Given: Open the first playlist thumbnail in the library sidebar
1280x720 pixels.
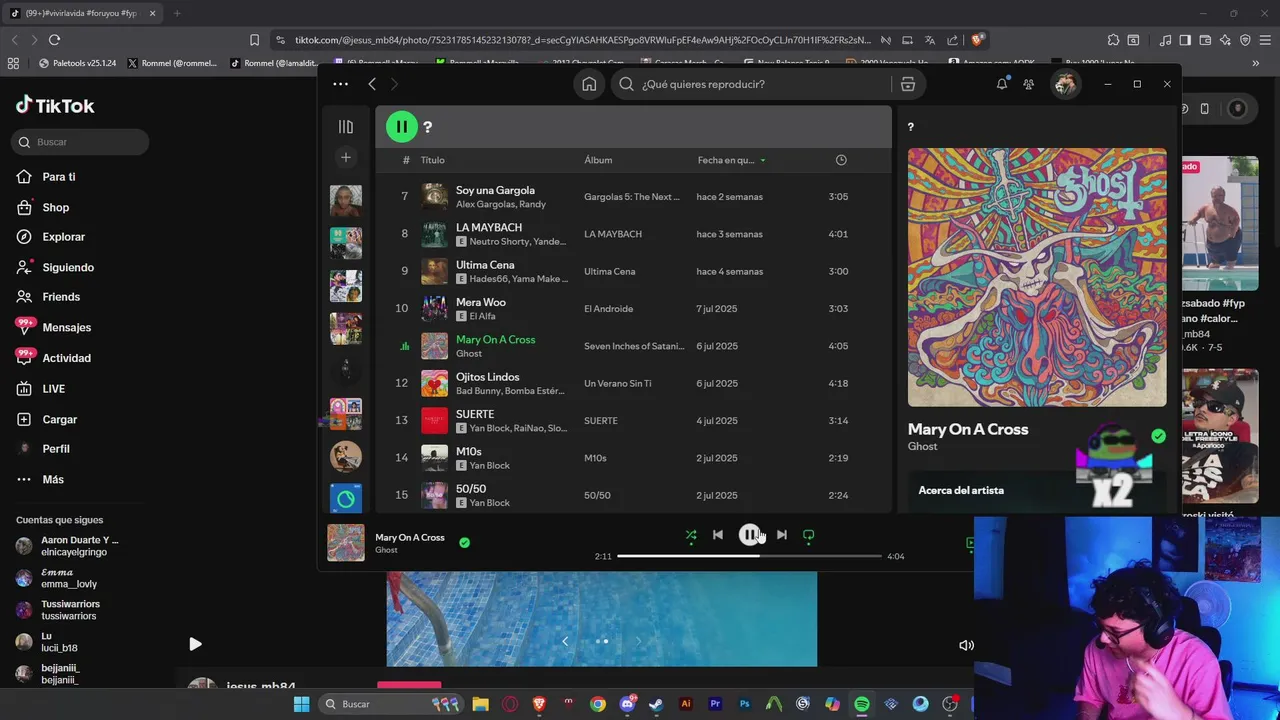Looking at the screenshot, I should 346,200.
